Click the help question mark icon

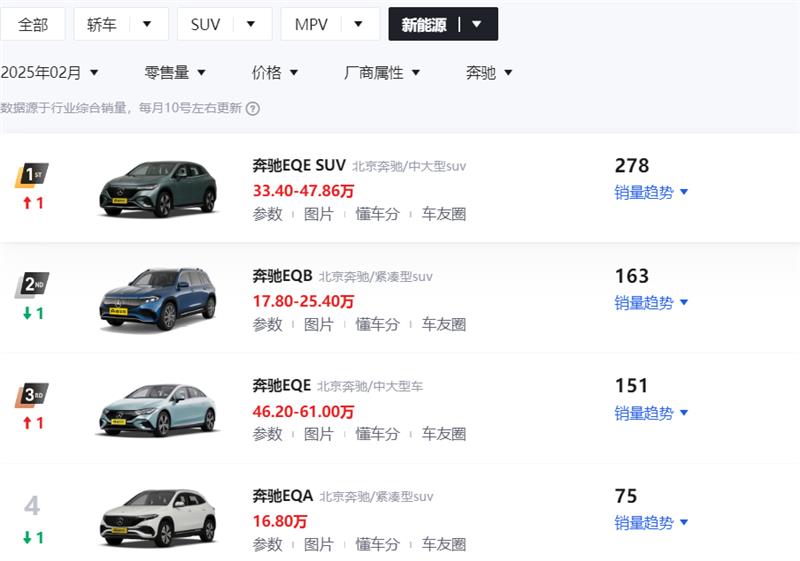click(x=253, y=108)
